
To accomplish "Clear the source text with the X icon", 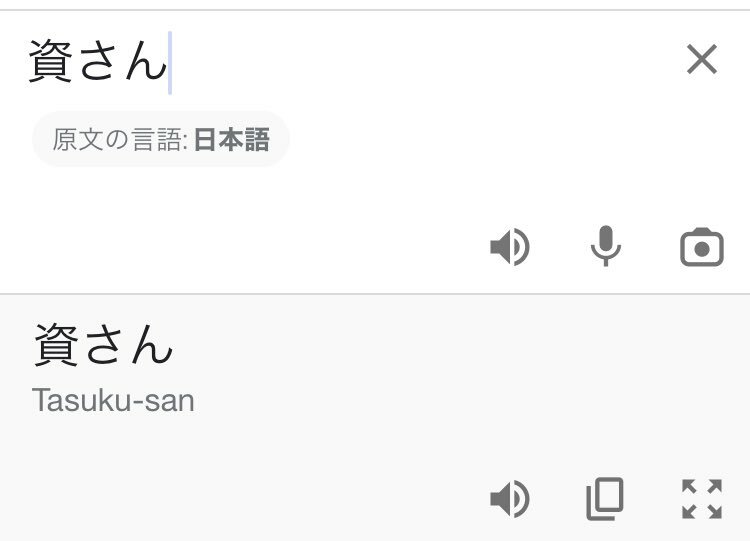I will pos(702,59).
